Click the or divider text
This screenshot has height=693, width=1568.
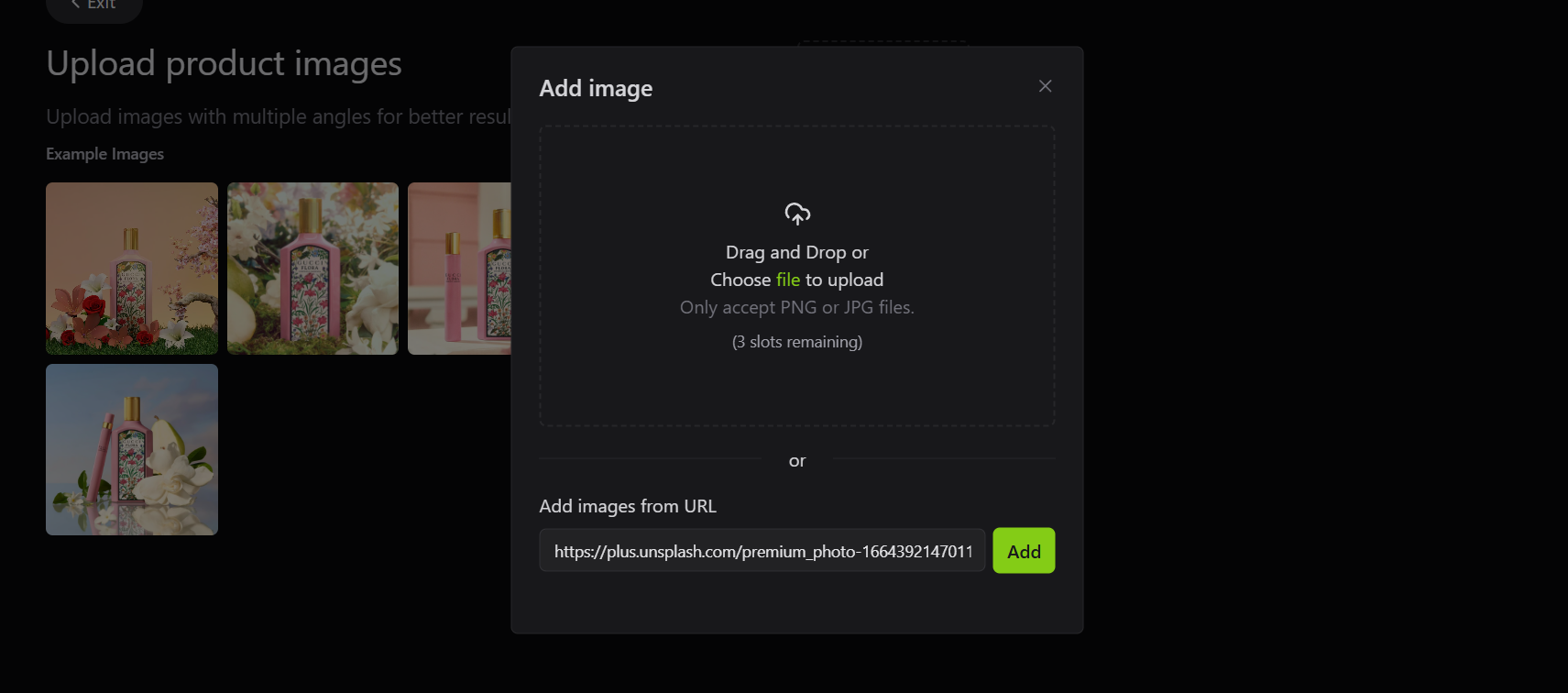tap(797, 460)
